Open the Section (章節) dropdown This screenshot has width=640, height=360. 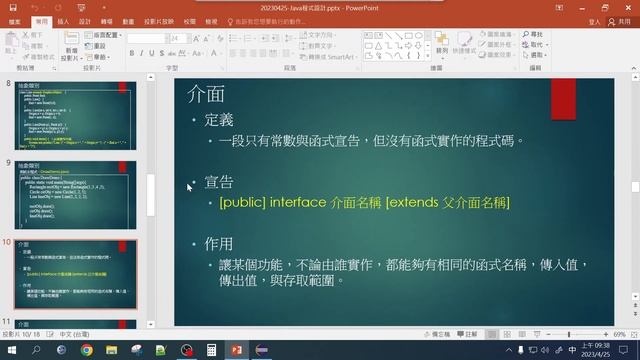click(x=98, y=57)
